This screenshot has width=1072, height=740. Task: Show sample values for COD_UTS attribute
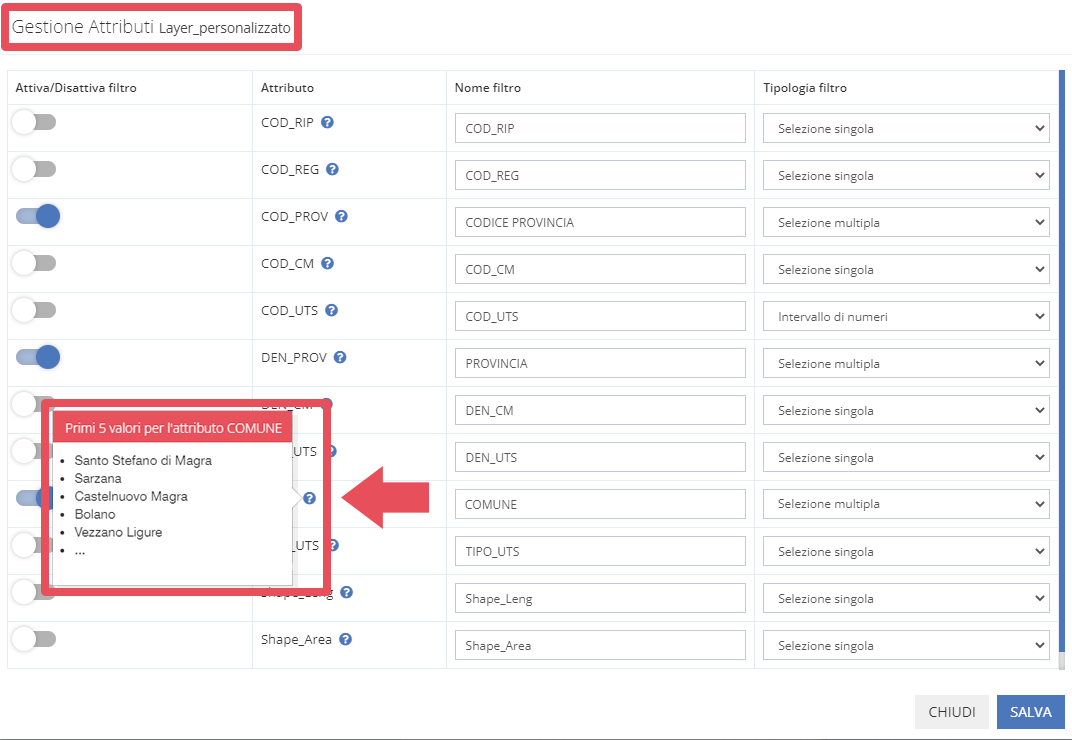[x=332, y=311]
